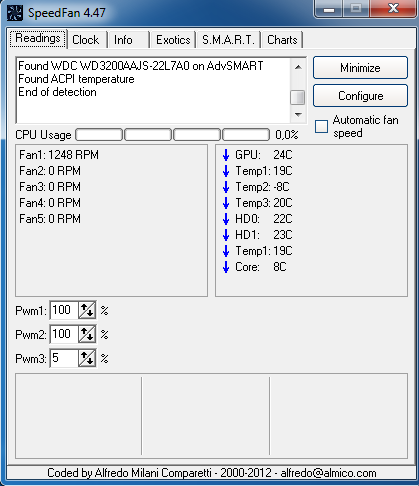The height and width of the screenshot is (486, 419).
Task: Click the Fan3: 0 RPM reading
Action: [50, 187]
